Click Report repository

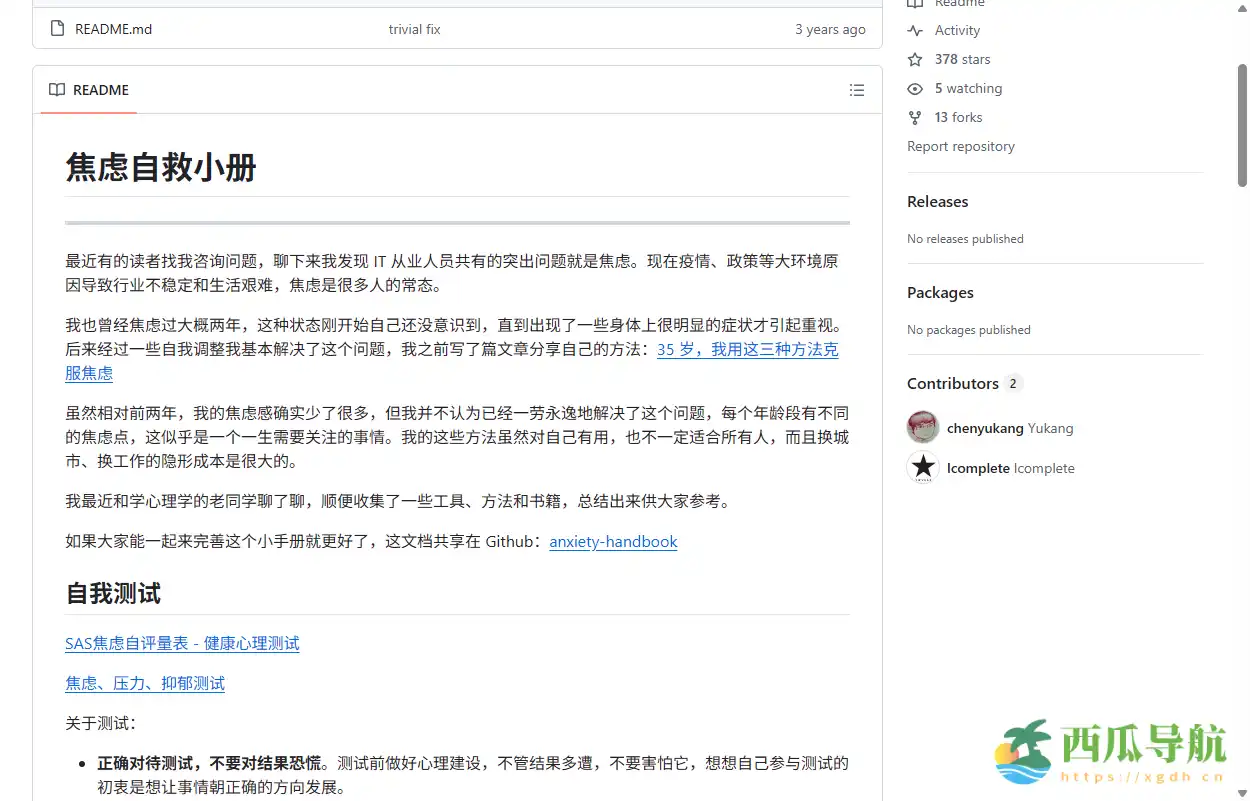pos(960,146)
